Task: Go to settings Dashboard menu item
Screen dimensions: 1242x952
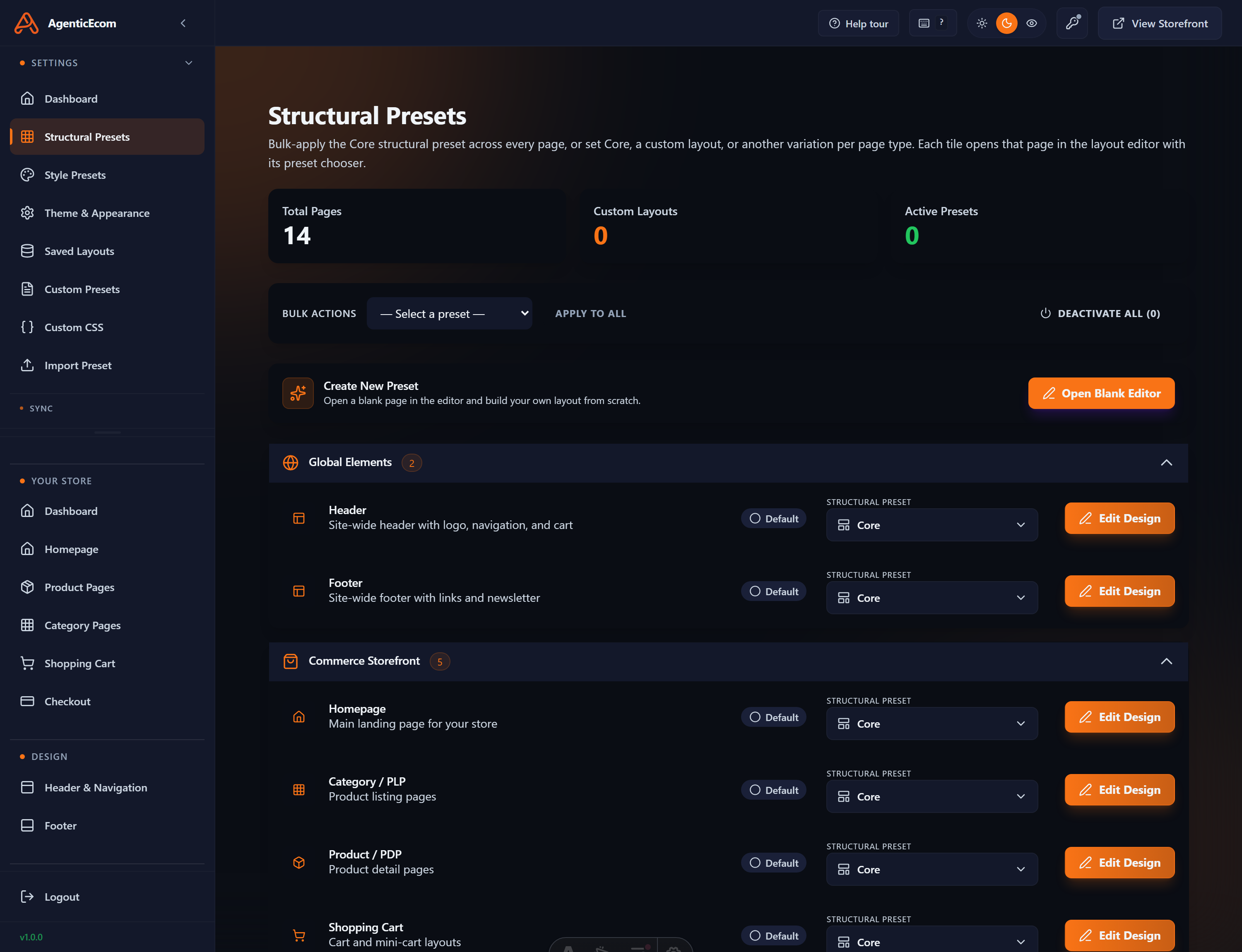Action: [107, 99]
